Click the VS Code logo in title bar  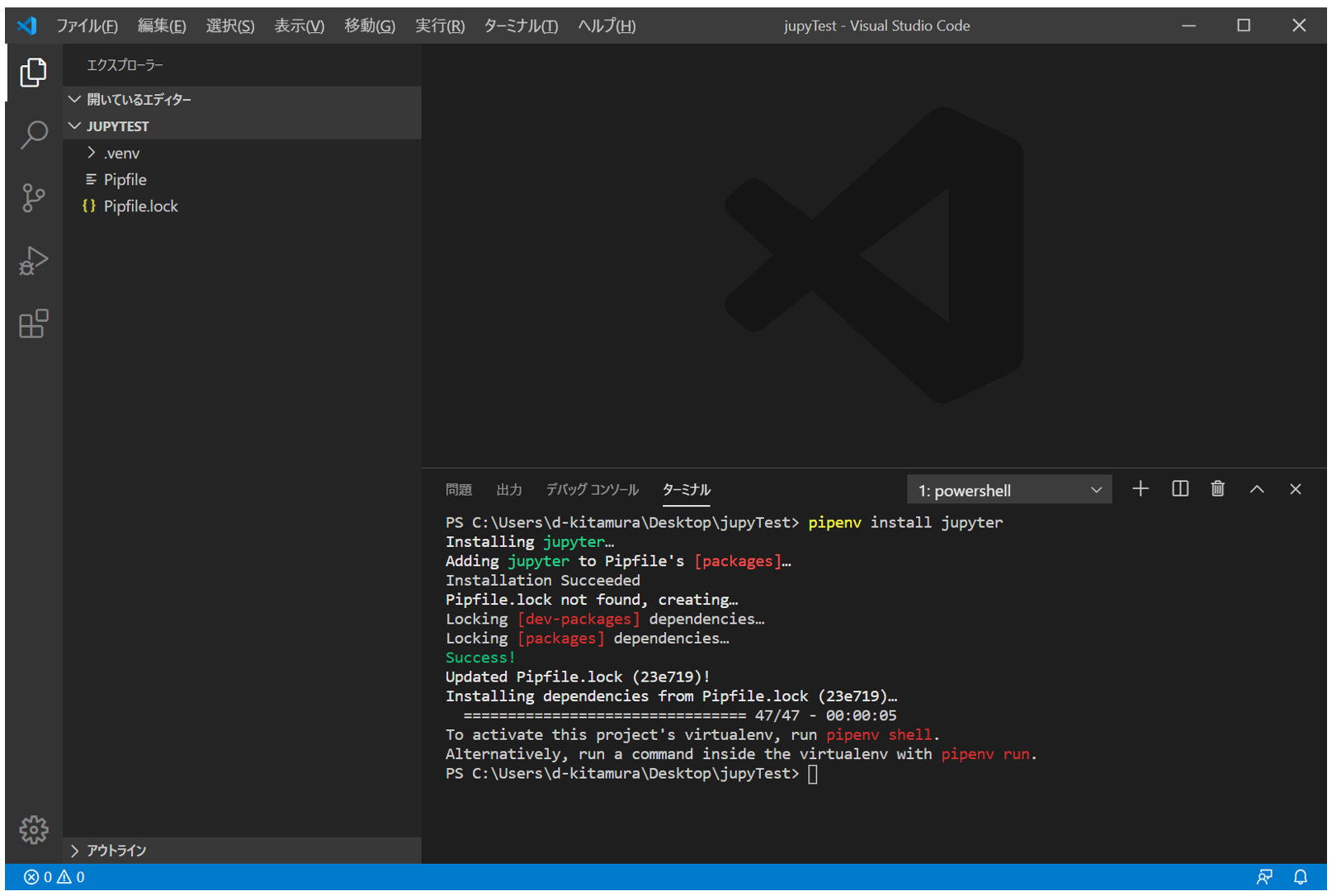(27, 26)
